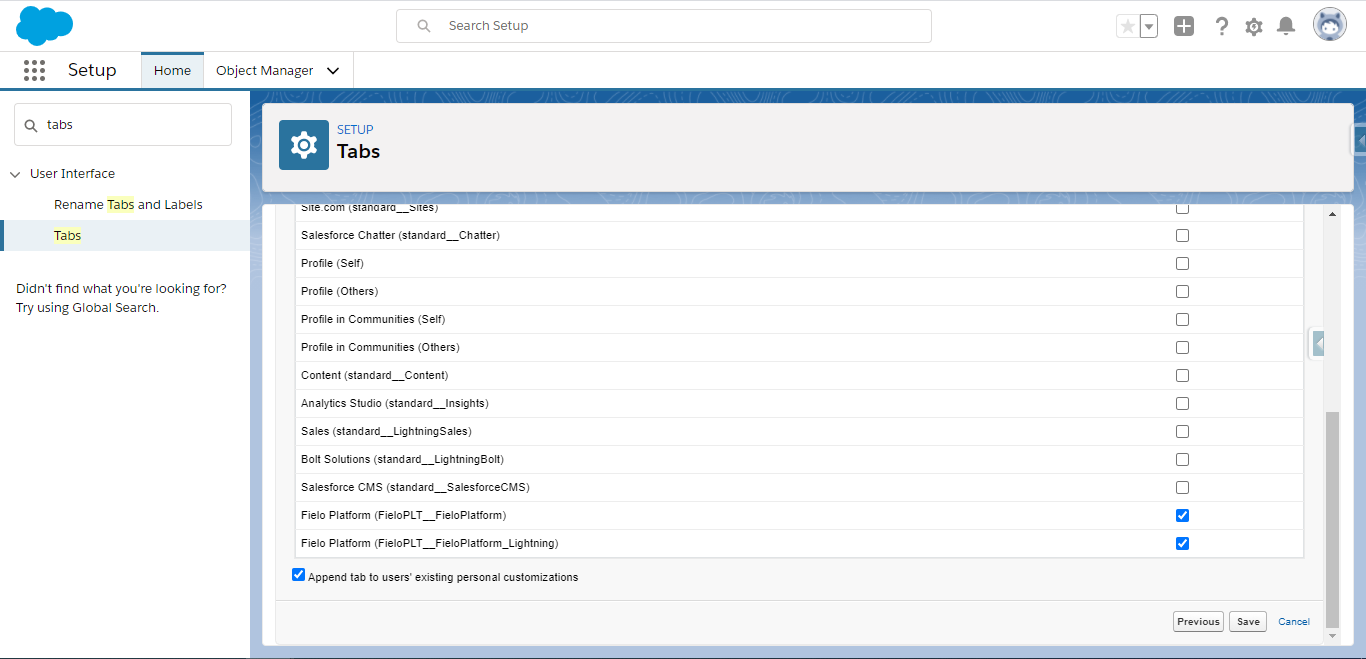Enable the Sales LightningSales checkbox
The image size is (1366, 659).
(1182, 432)
